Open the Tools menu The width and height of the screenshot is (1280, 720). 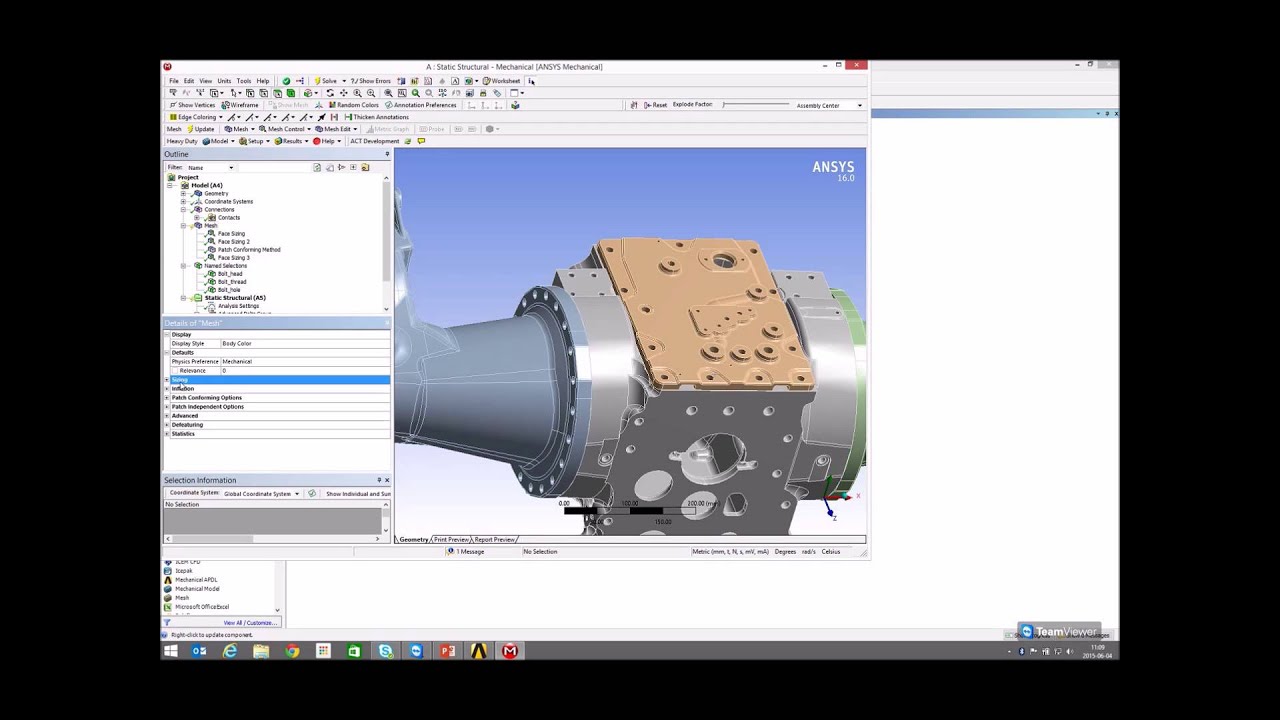pyautogui.click(x=243, y=81)
